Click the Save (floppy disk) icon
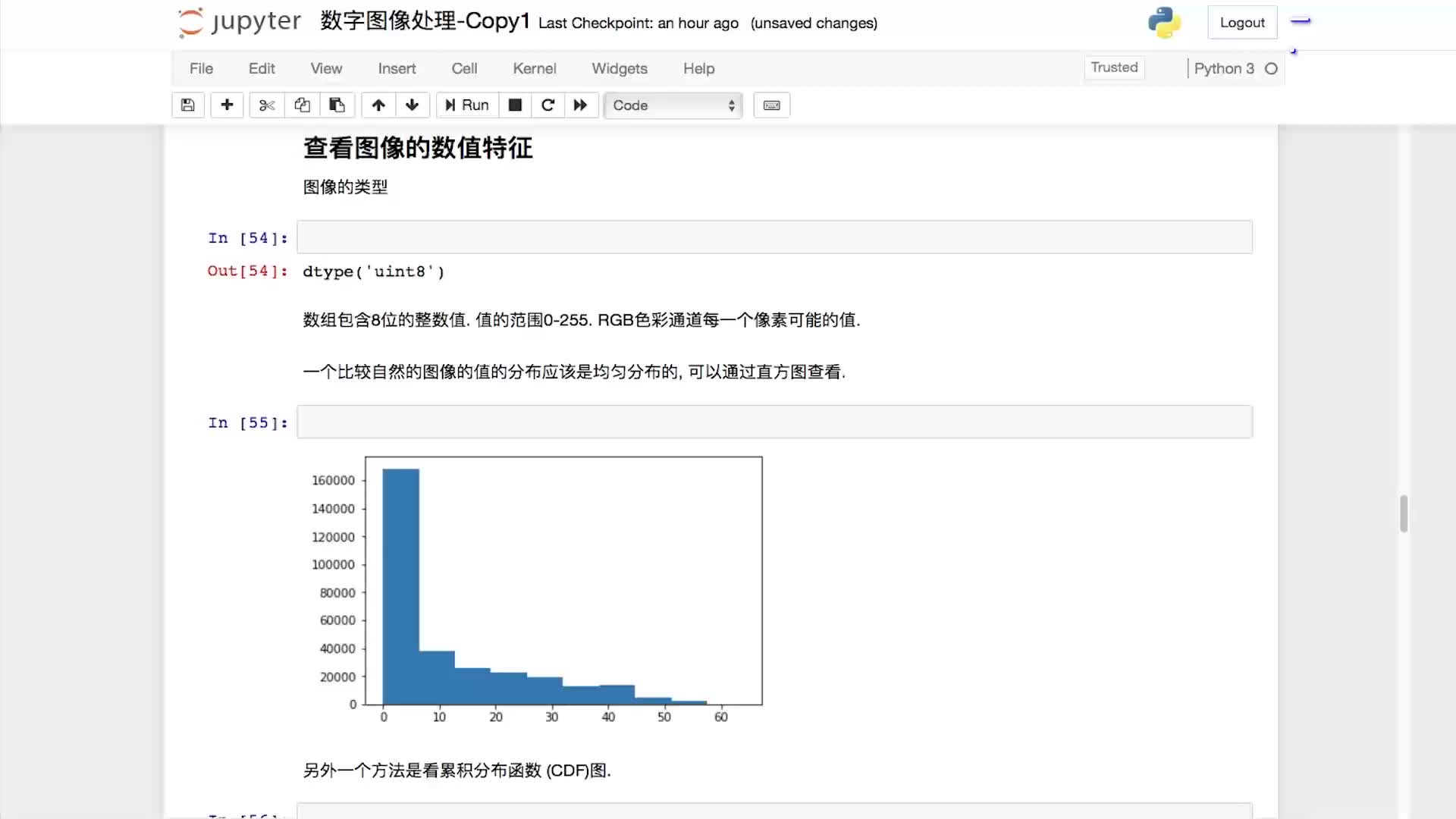 tap(187, 105)
